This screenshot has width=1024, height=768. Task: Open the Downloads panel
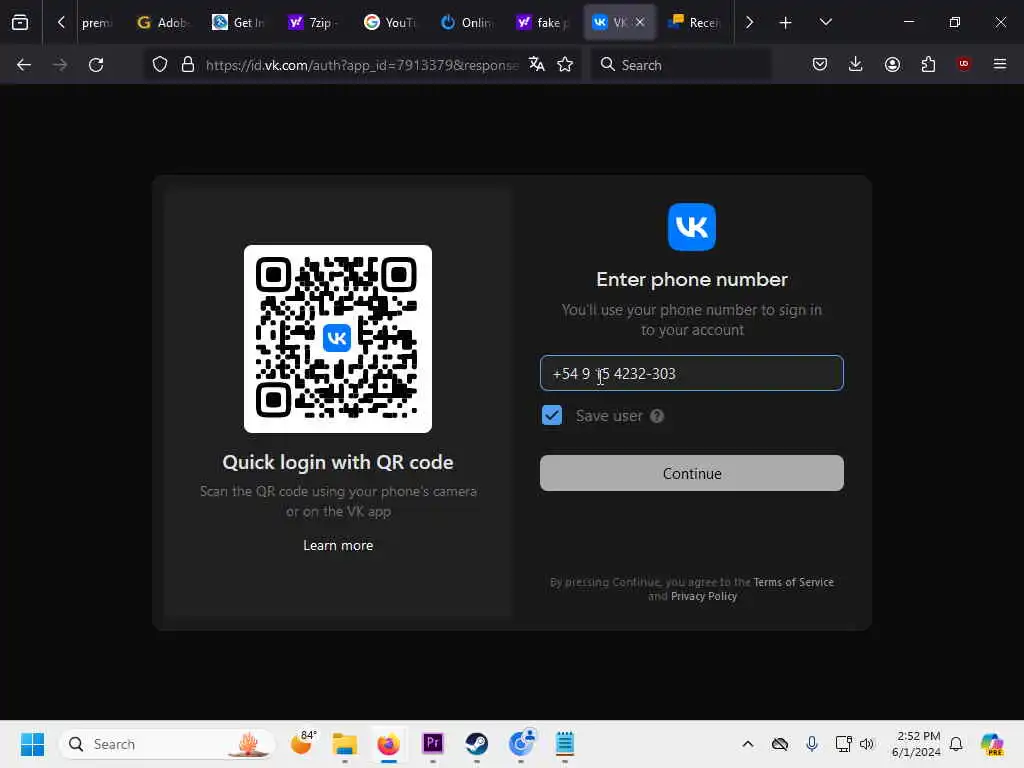coord(856,64)
